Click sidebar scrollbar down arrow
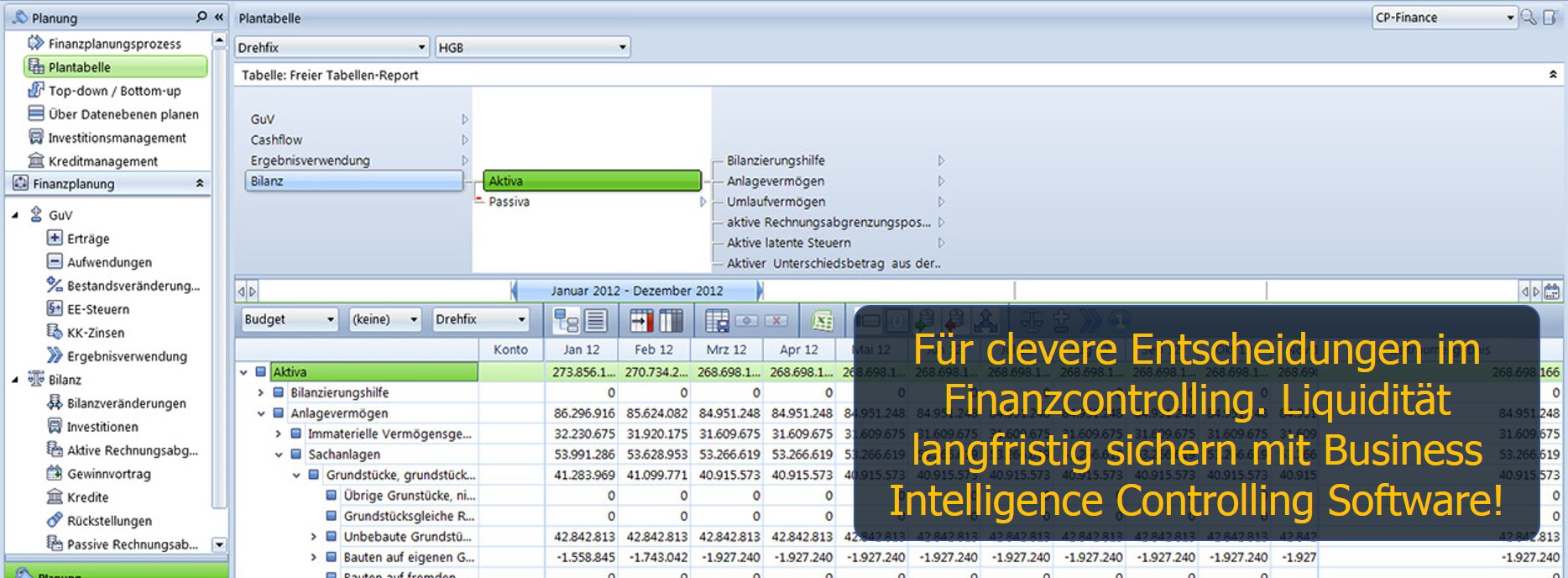 (219, 544)
